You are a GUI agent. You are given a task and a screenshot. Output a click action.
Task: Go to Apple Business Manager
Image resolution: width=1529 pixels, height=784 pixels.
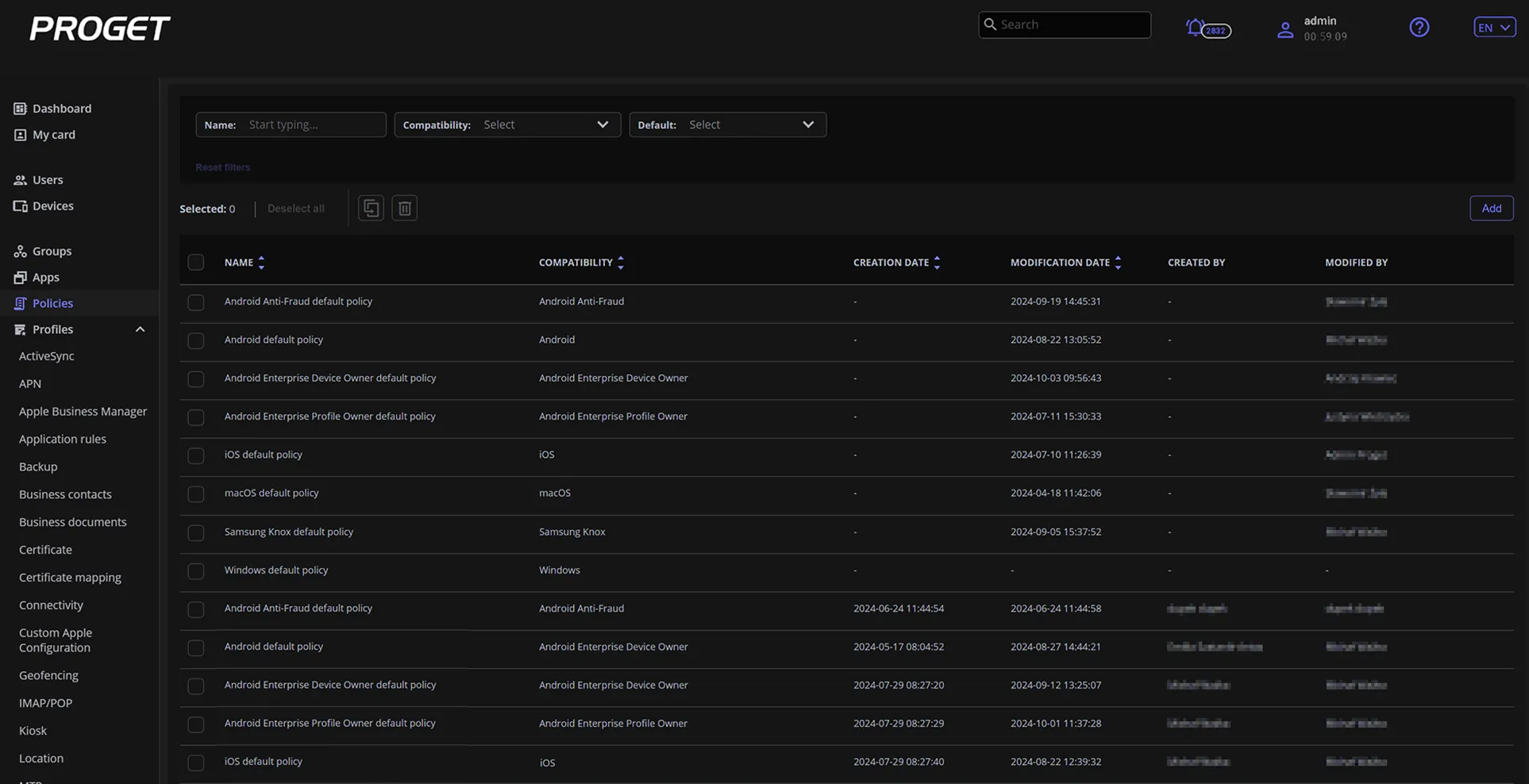click(83, 412)
